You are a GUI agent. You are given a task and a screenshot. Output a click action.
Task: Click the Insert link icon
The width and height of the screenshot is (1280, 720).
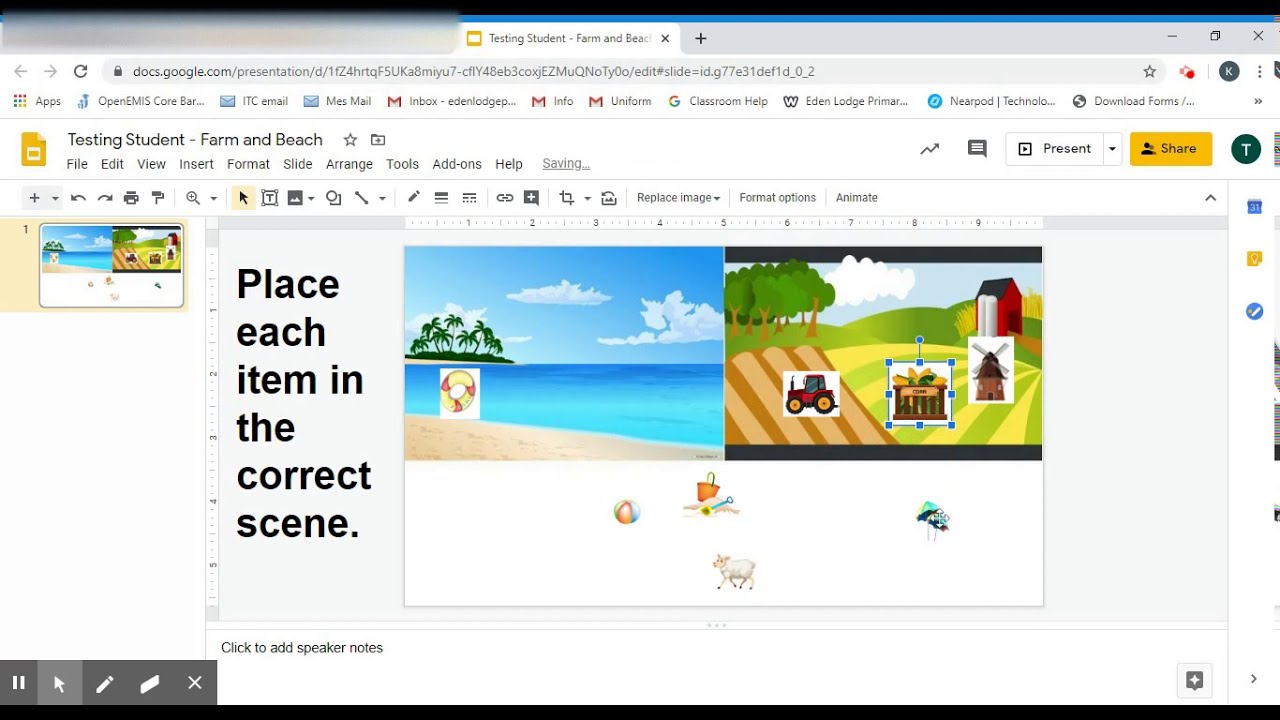pos(505,198)
